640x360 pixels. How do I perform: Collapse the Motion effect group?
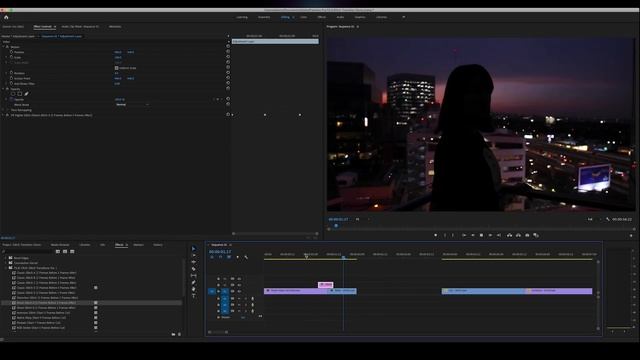3,47
